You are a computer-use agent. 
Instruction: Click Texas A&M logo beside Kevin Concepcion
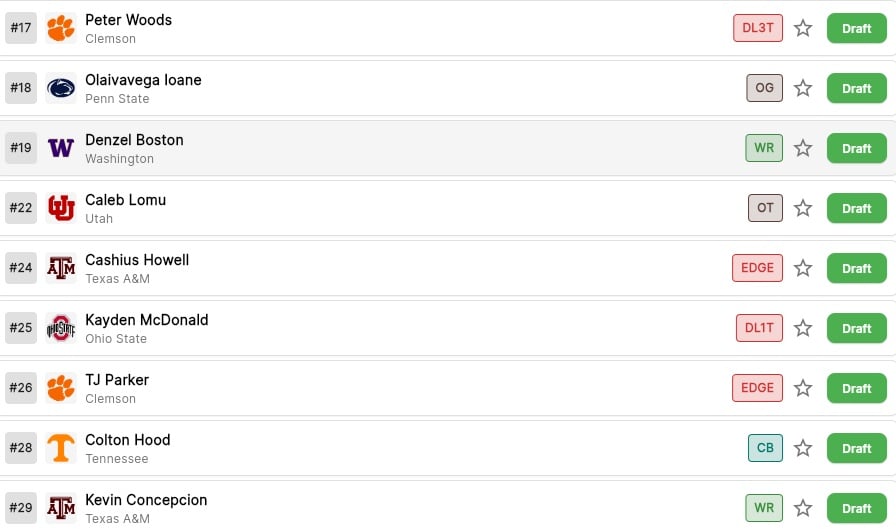(x=61, y=508)
